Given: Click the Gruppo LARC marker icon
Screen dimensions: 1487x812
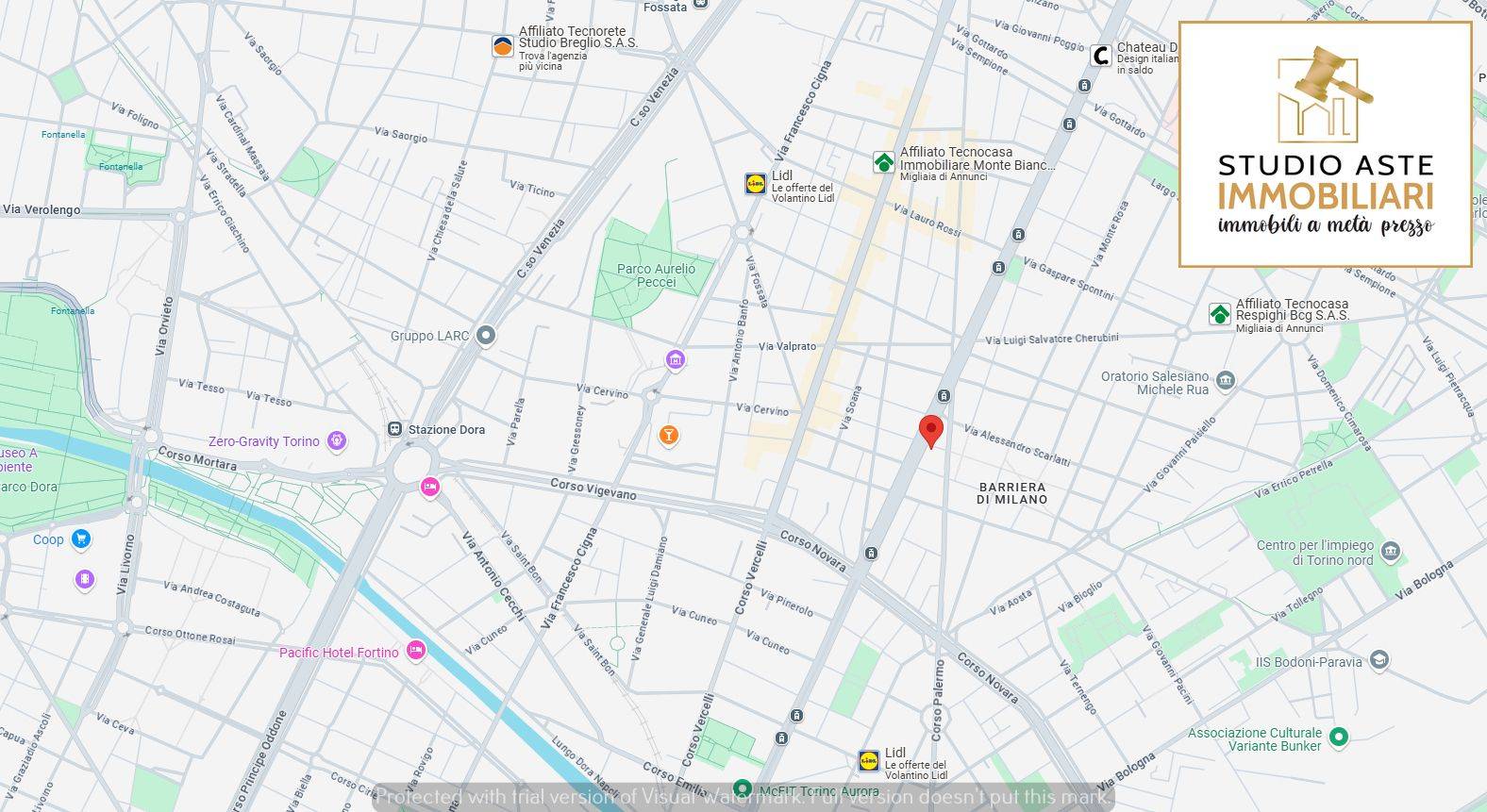Looking at the screenshot, I should click(486, 335).
